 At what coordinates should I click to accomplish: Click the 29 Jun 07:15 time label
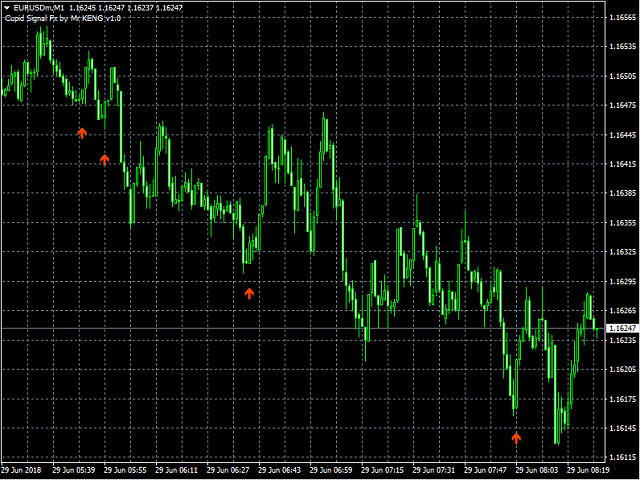point(382,470)
